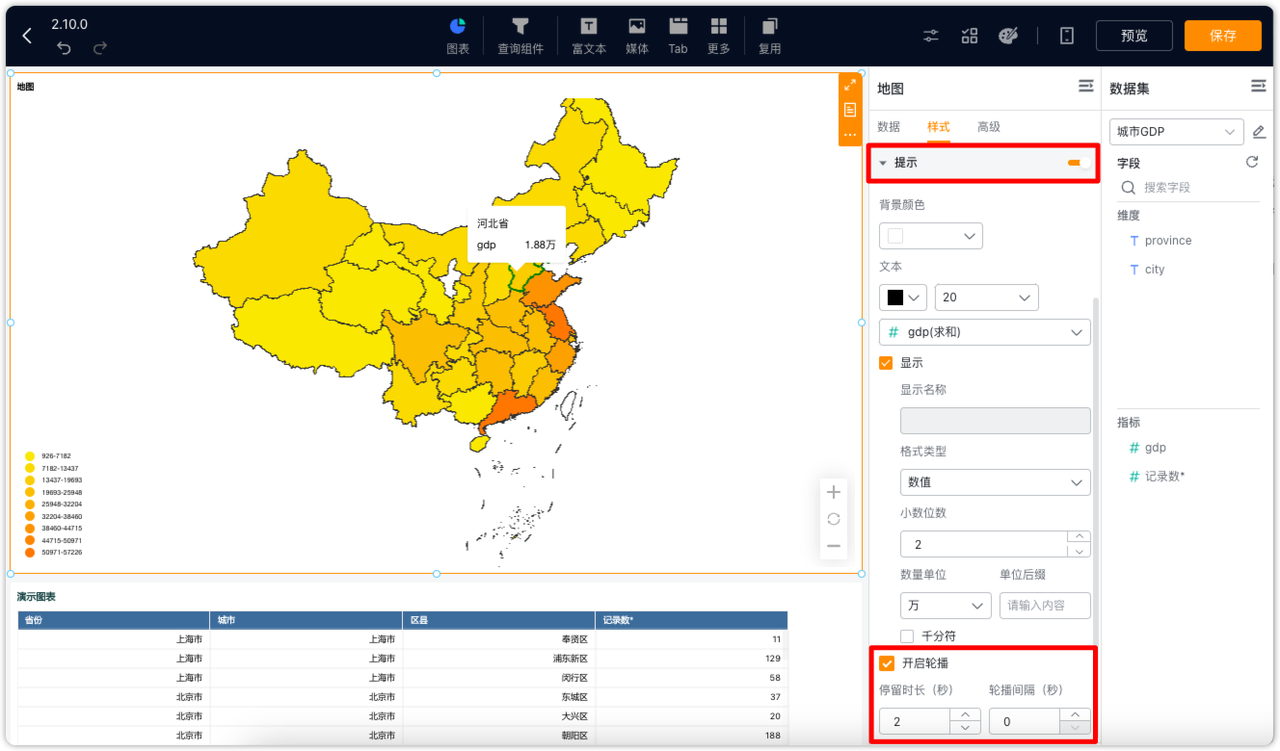
Task: Click the 搜索字段 search box
Action: [x=1188, y=188]
